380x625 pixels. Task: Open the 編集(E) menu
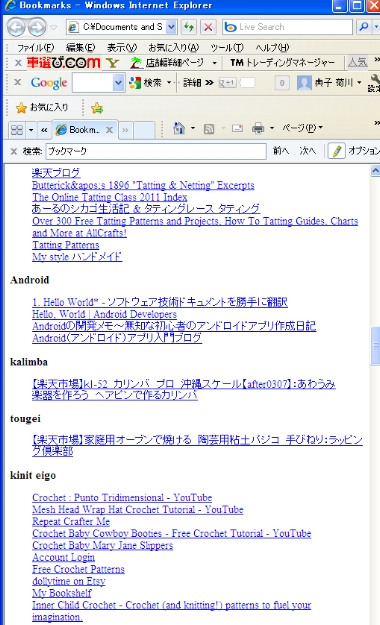point(80,47)
